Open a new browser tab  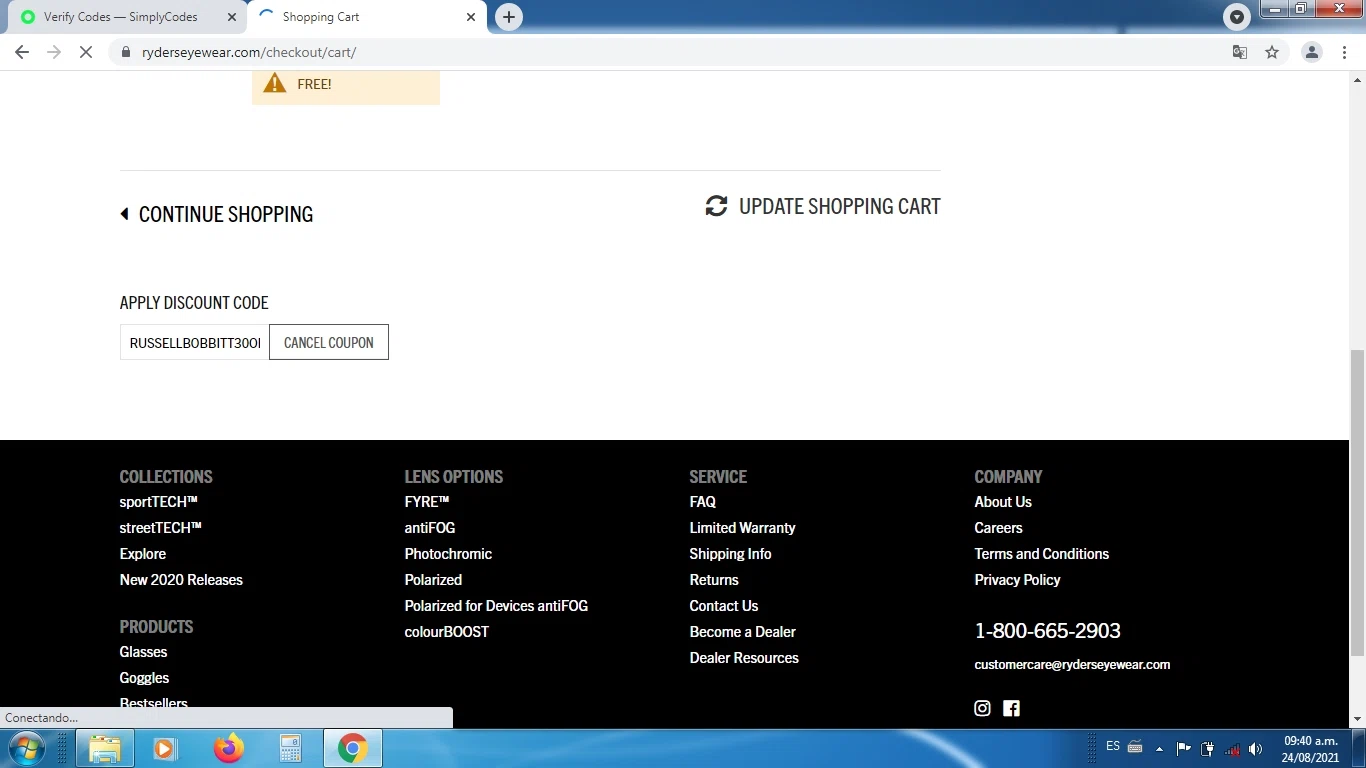pos(509,17)
